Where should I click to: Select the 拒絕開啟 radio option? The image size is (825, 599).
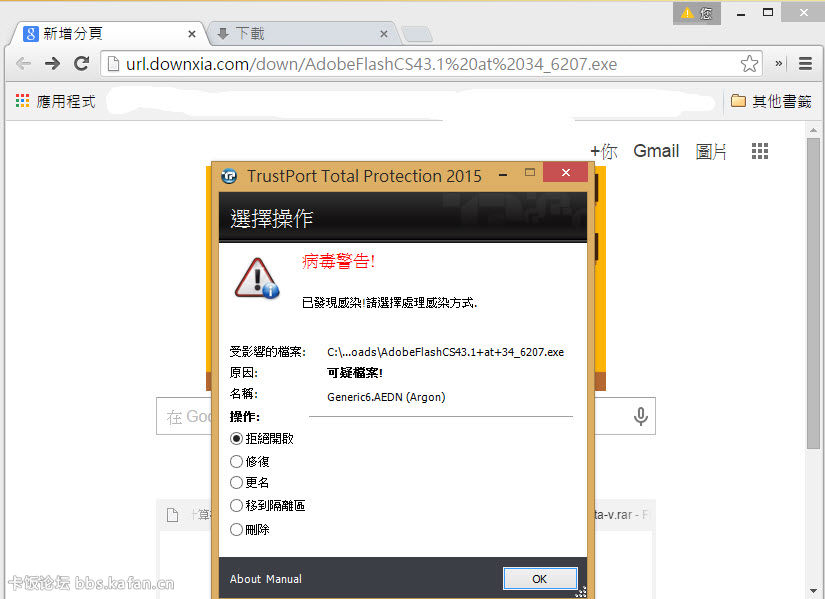236,438
